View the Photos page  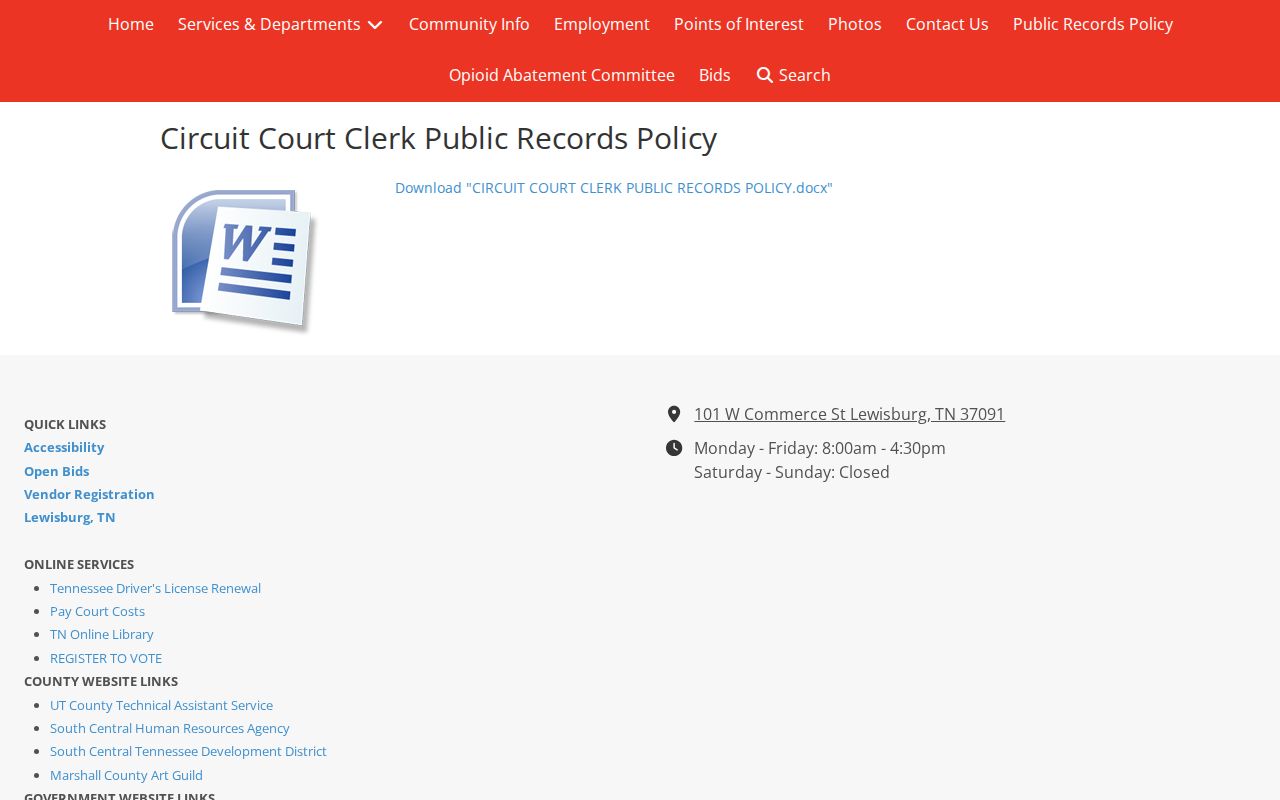point(855,24)
